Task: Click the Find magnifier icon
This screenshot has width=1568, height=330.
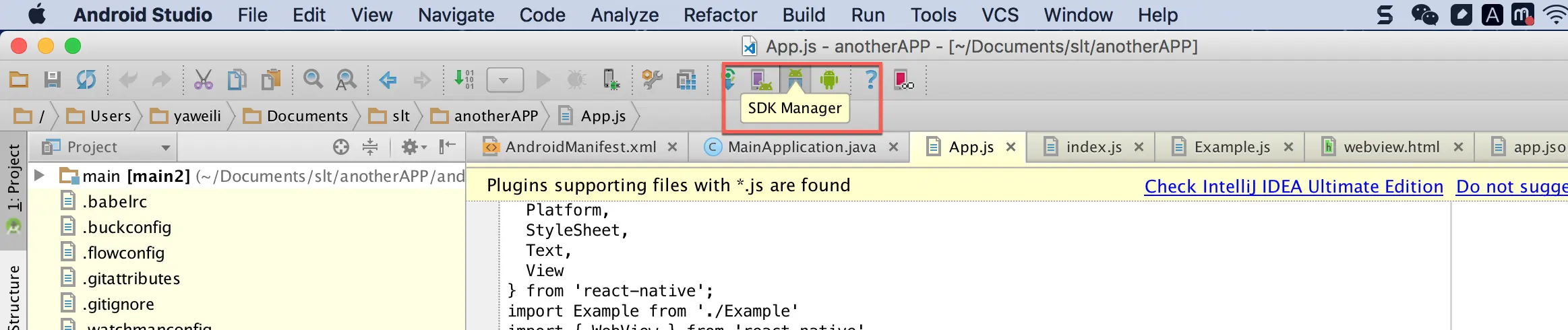Action: coord(313,80)
